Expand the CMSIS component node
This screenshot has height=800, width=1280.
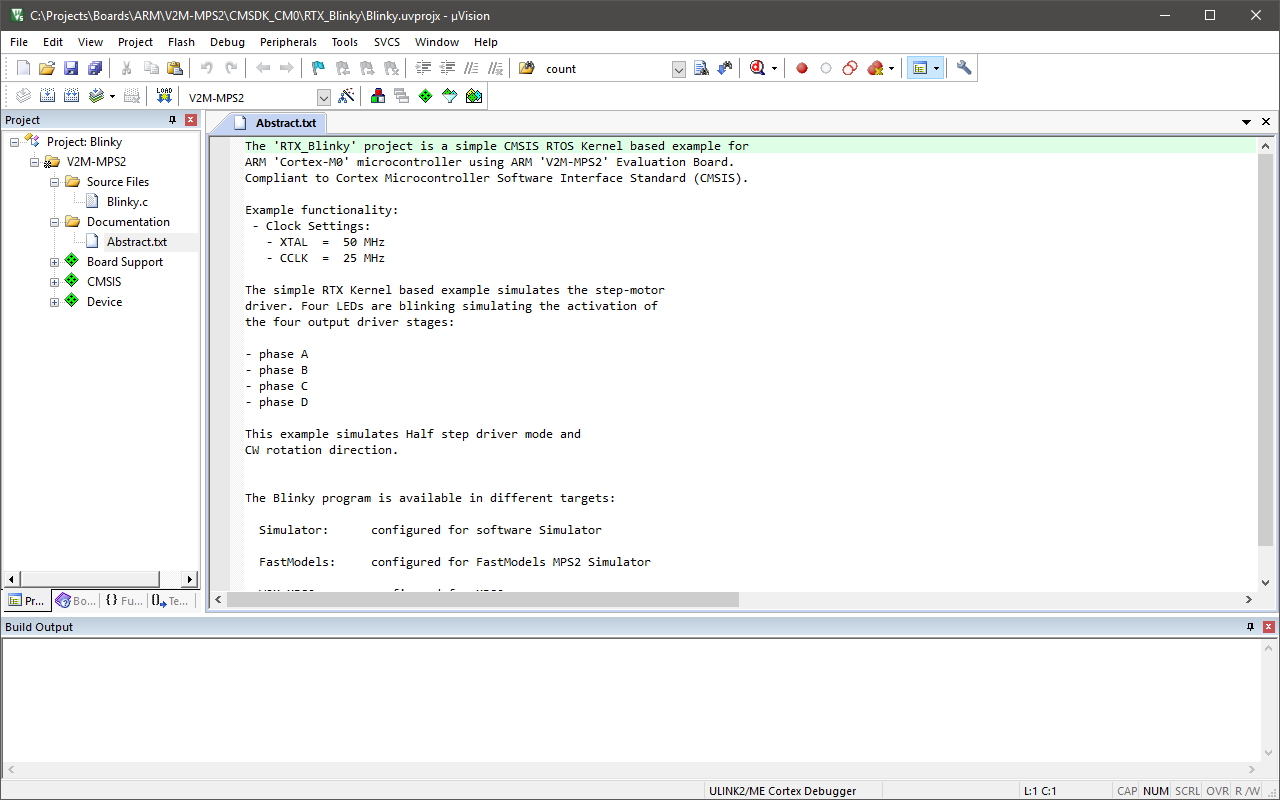tap(54, 282)
